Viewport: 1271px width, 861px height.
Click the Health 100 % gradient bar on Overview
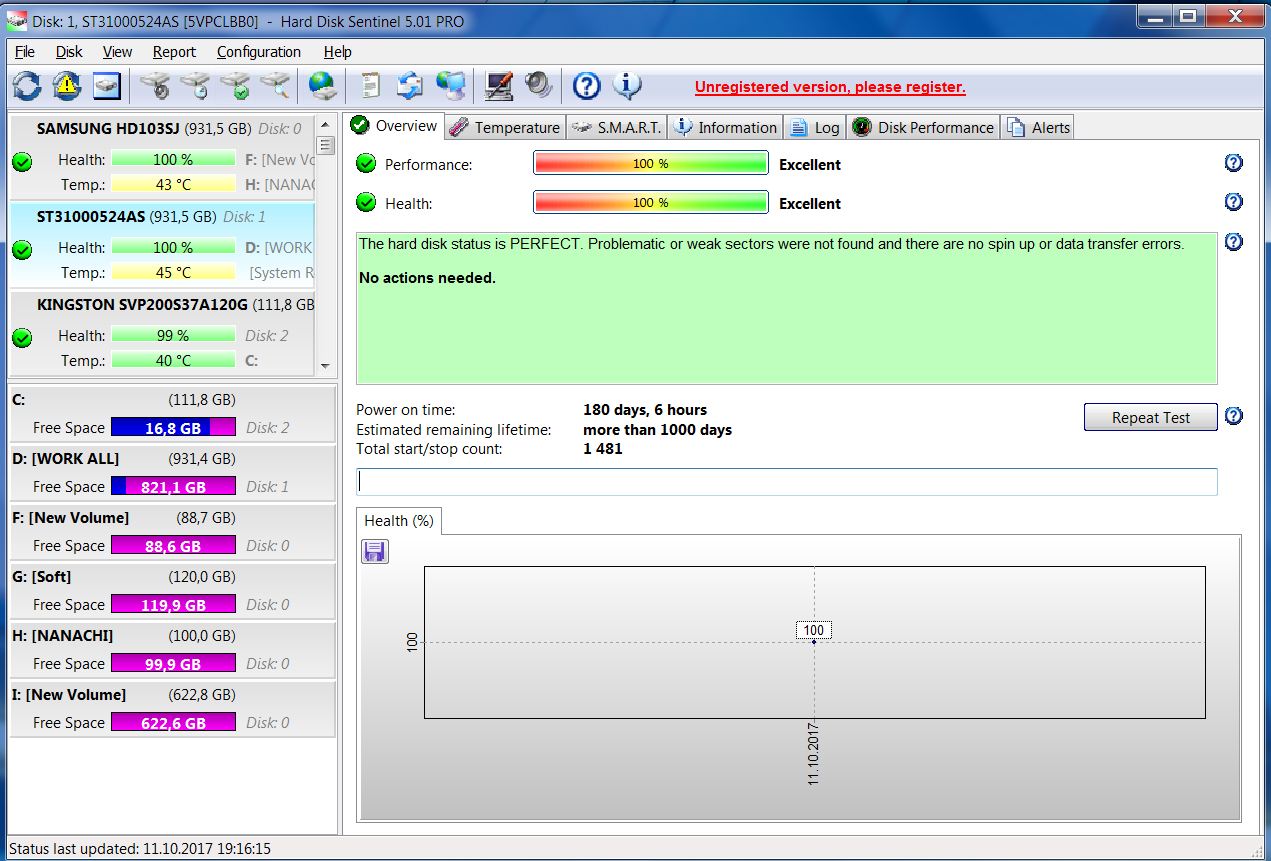(x=651, y=202)
